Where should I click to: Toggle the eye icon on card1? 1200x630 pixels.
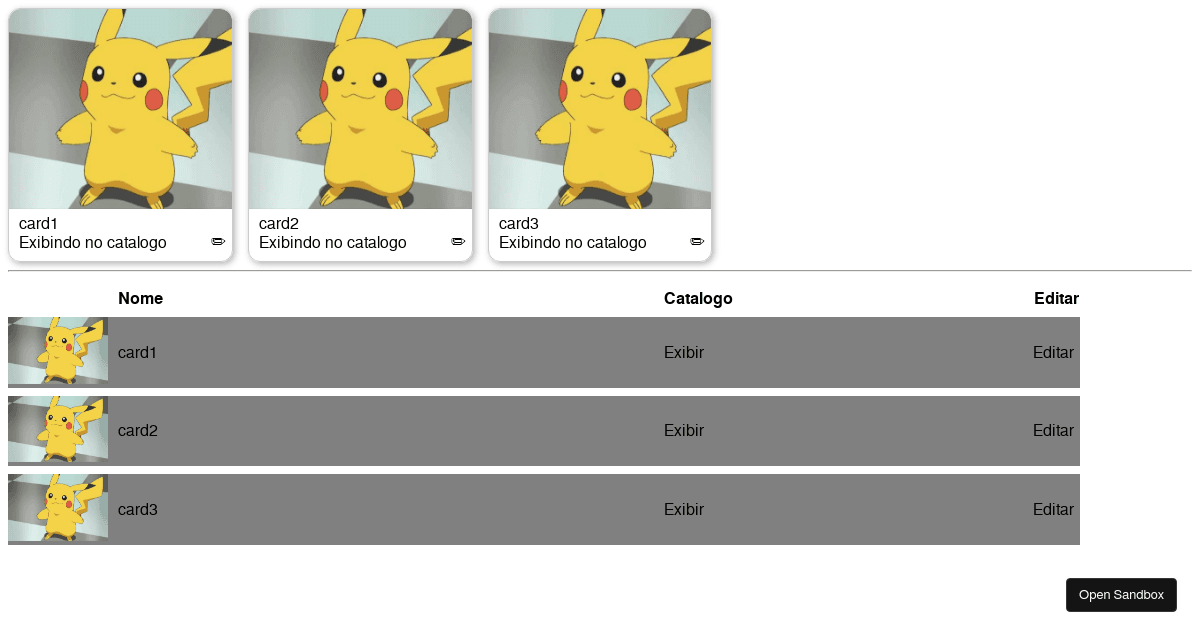tap(217, 241)
